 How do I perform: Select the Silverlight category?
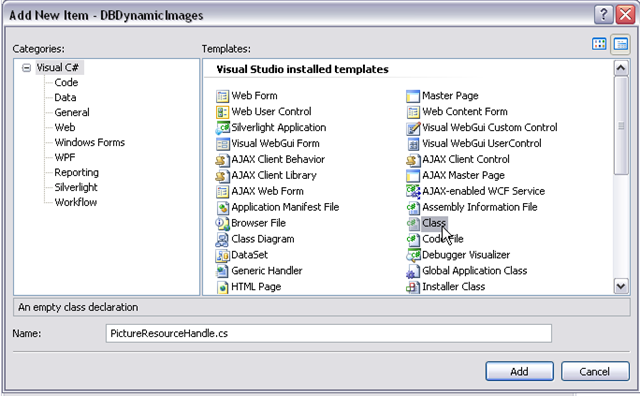[x=76, y=187]
